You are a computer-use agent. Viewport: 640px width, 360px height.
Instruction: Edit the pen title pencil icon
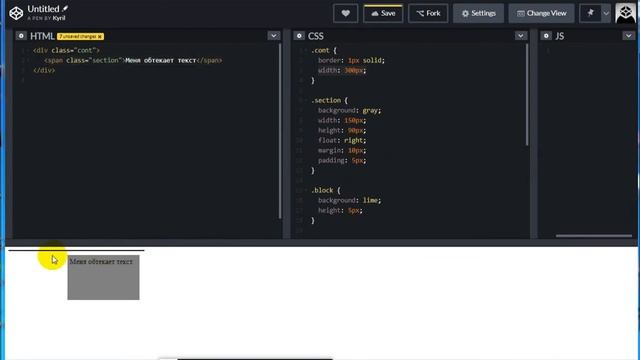[x=65, y=8]
